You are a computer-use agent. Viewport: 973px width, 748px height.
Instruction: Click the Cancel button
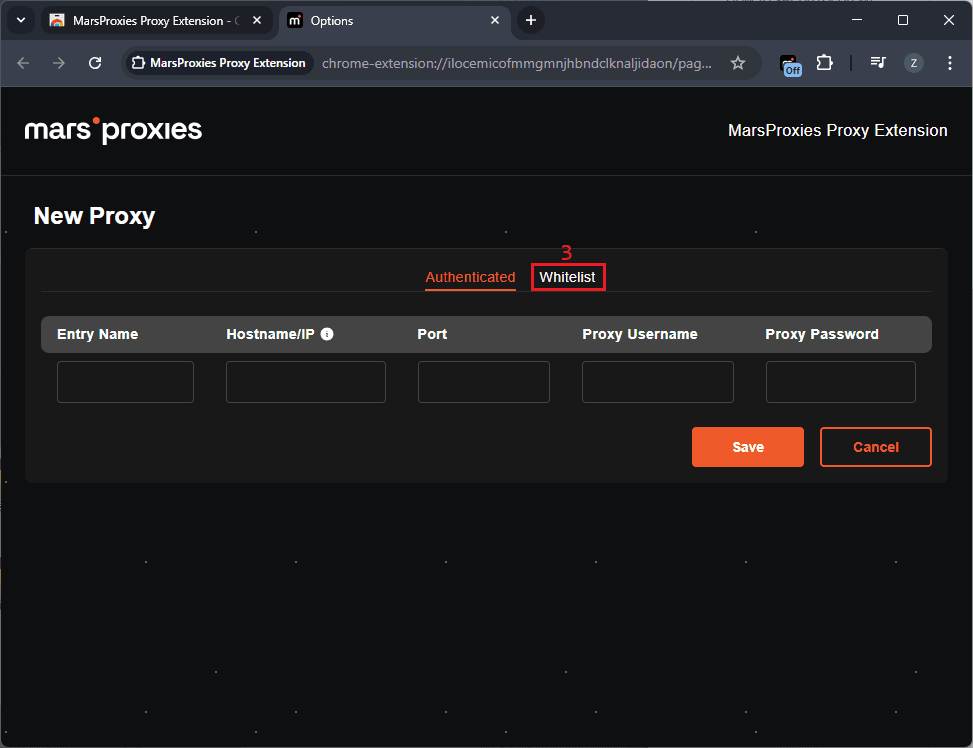click(x=875, y=447)
